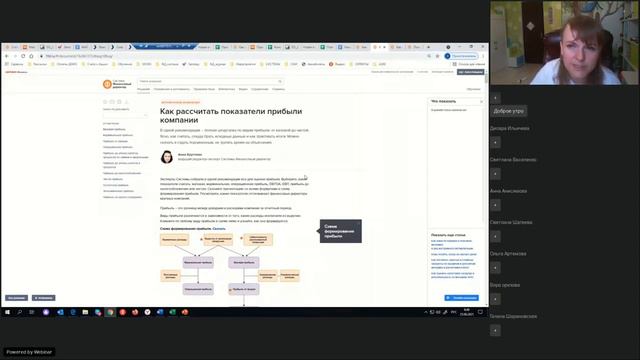This screenshot has height=360, width=640.
Task: Reload the page with the refresh icon
Action: tap(23, 56)
